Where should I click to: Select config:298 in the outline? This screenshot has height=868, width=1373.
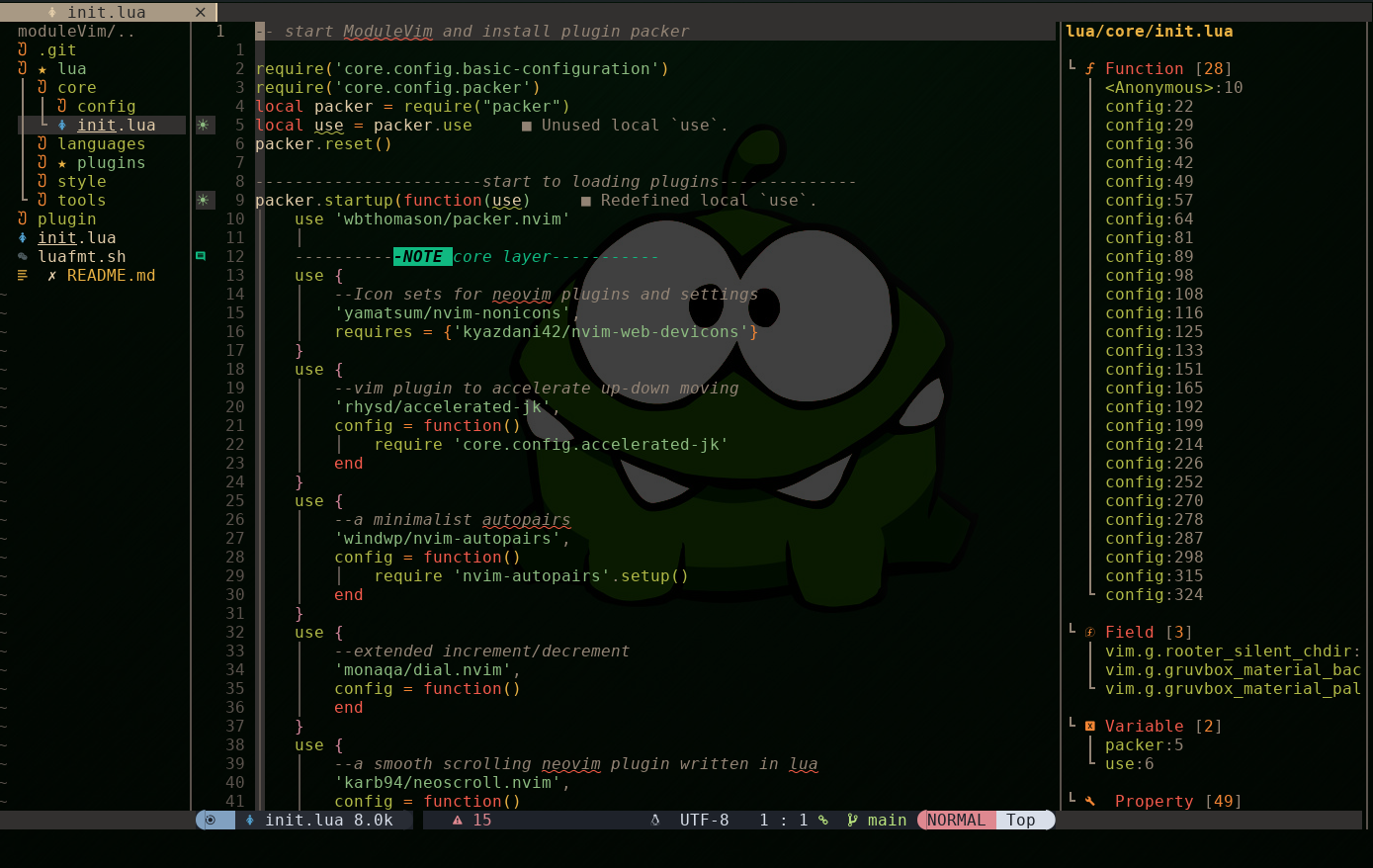[x=1155, y=558]
